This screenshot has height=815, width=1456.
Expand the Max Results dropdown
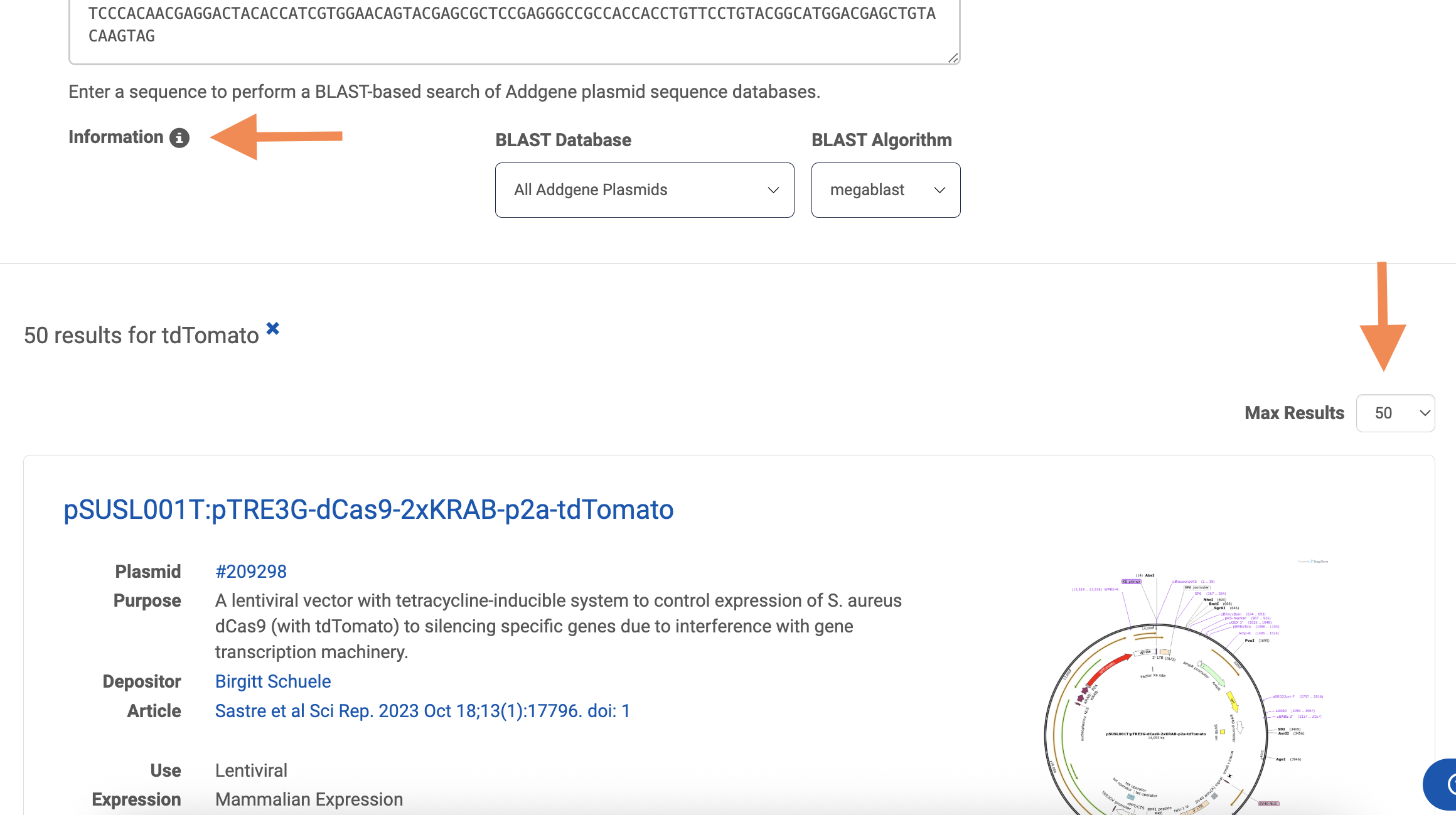1395,413
